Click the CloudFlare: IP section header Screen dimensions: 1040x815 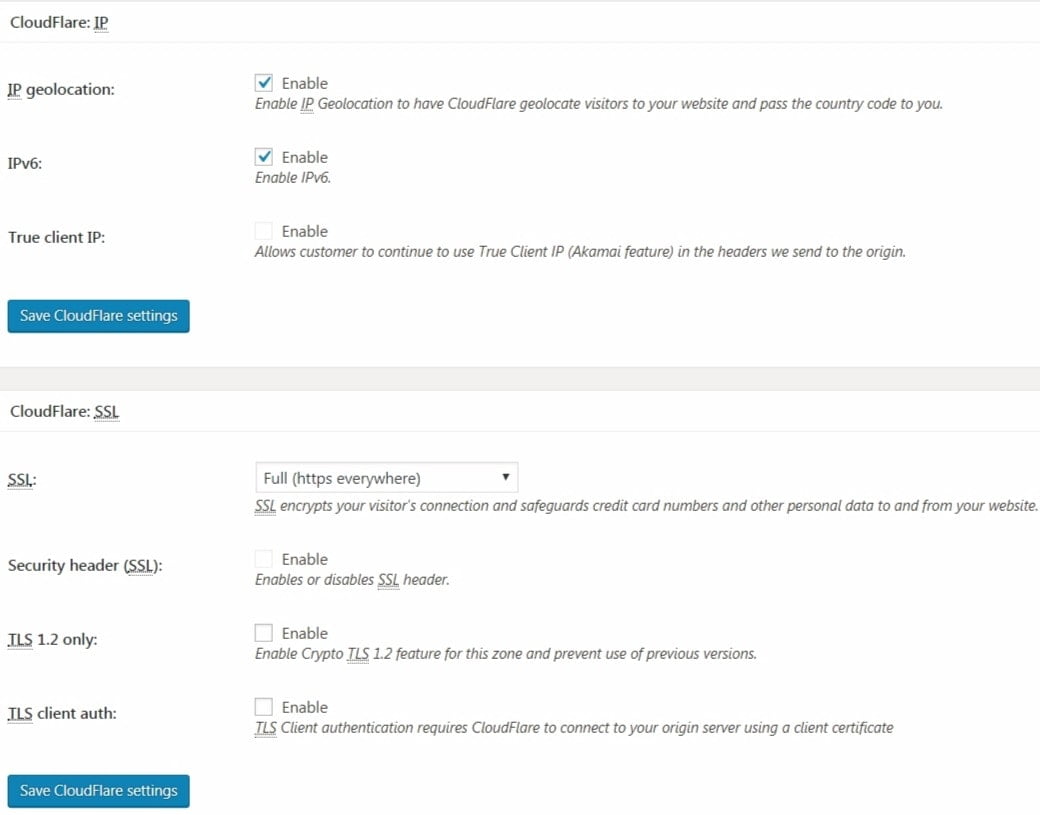(59, 23)
